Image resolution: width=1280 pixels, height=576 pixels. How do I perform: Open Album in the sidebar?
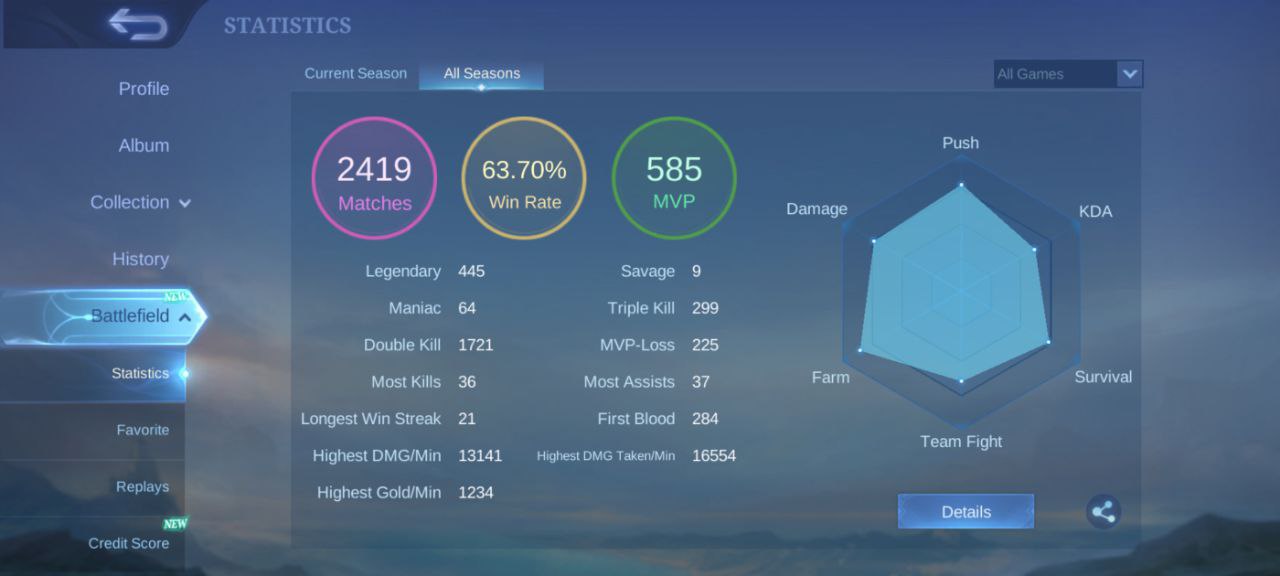(x=144, y=145)
